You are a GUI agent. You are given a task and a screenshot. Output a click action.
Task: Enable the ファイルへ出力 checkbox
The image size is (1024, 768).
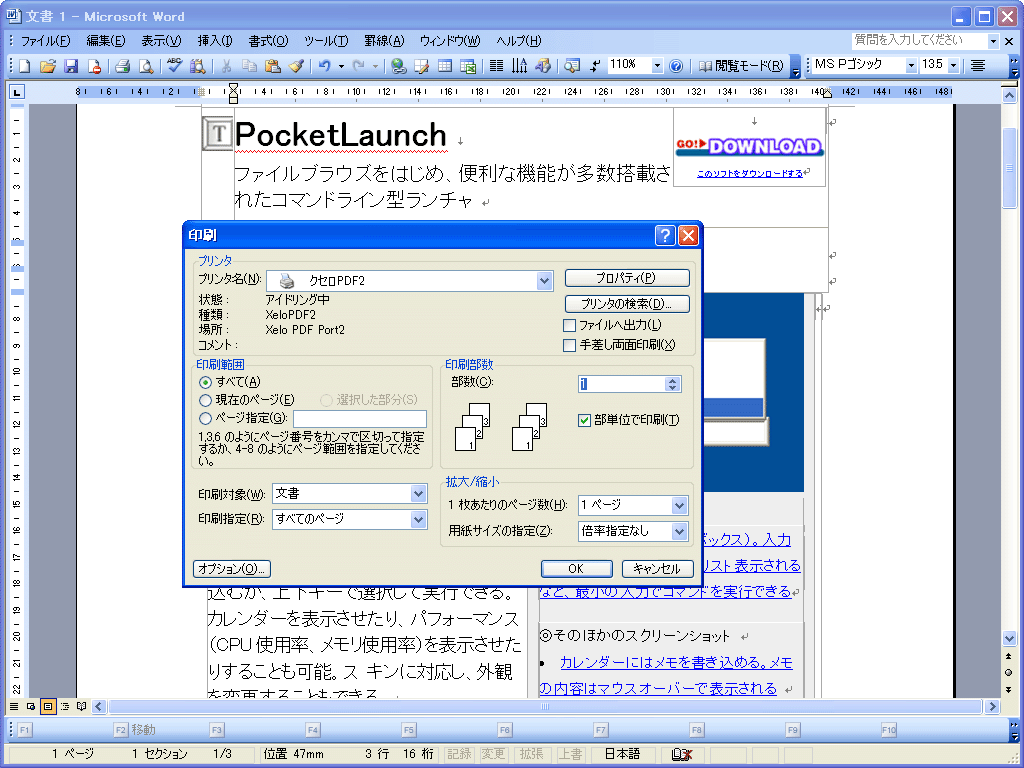570,326
